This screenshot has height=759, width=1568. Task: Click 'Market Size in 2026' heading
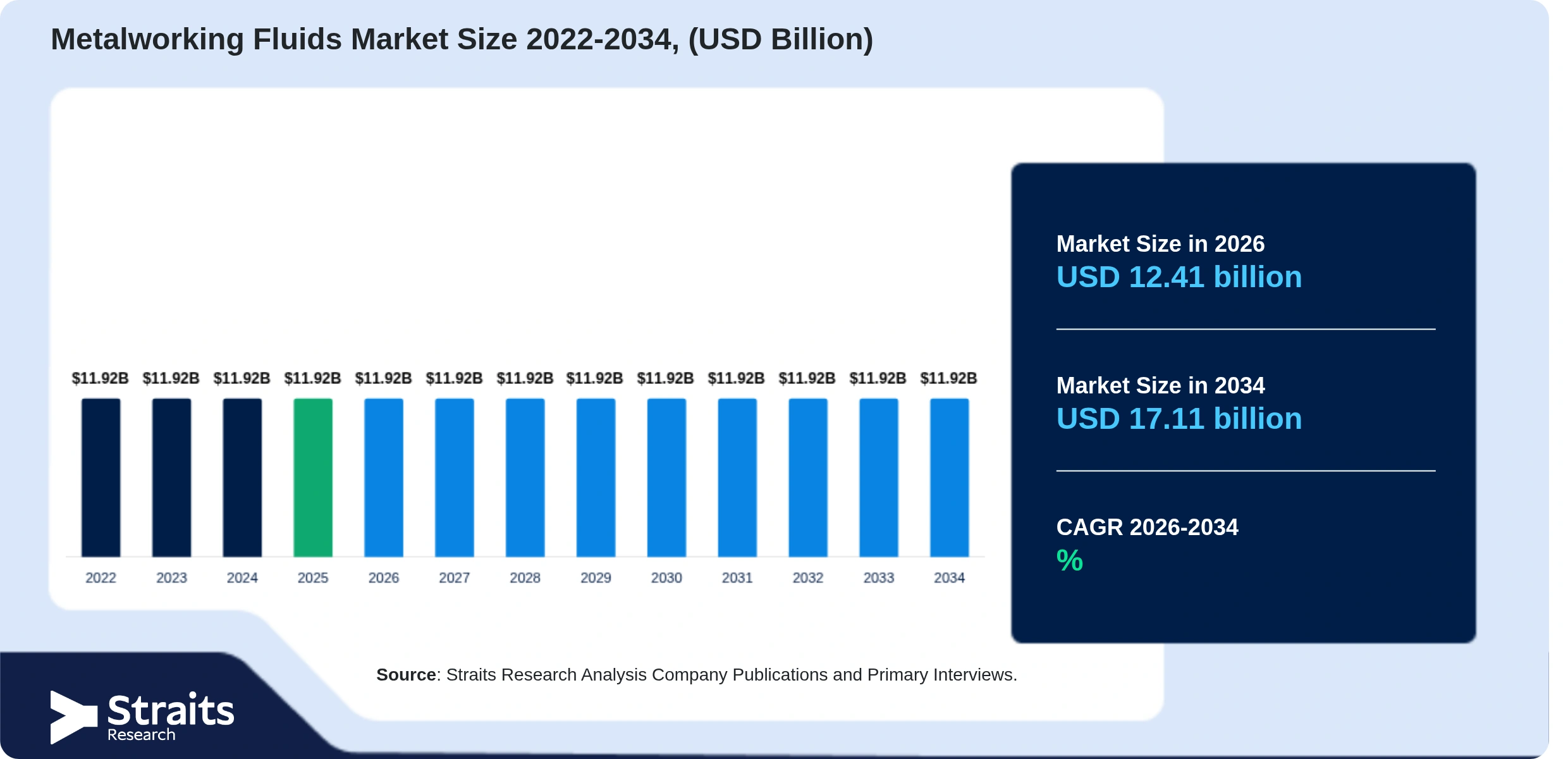click(1160, 244)
